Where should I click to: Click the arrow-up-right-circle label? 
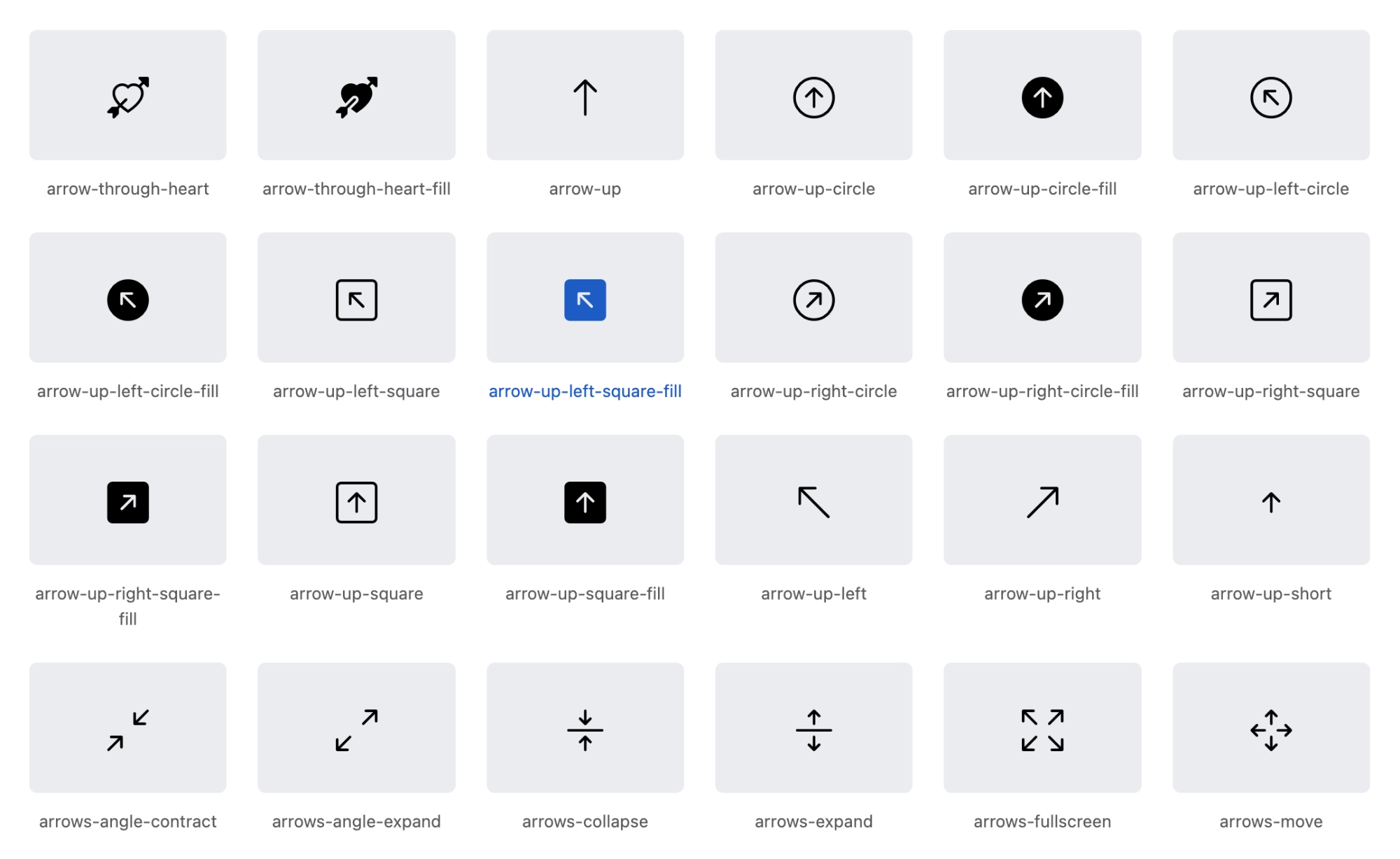813,391
